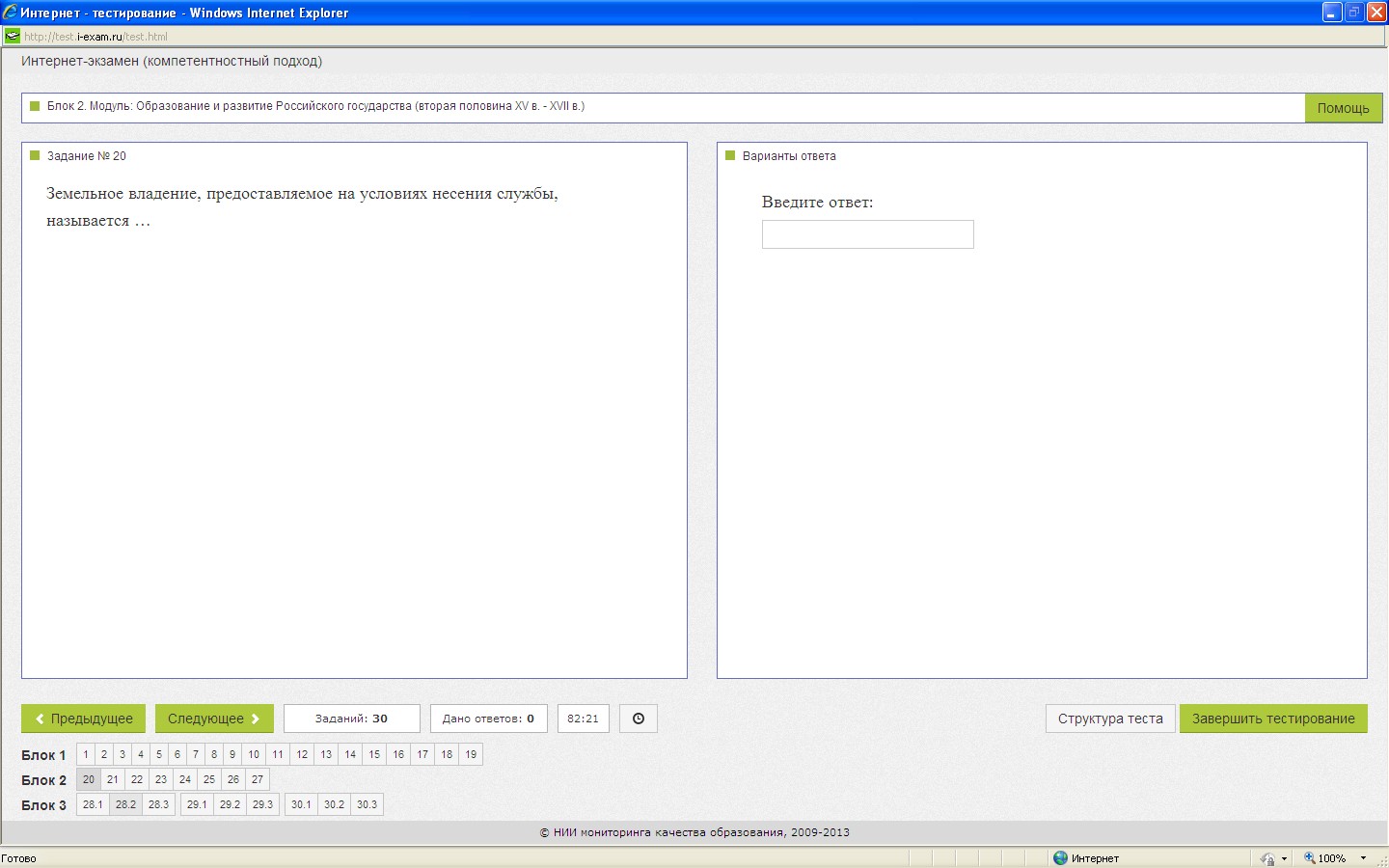
Task: Select task 28.2 in Блок 3
Action: pos(125,804)
